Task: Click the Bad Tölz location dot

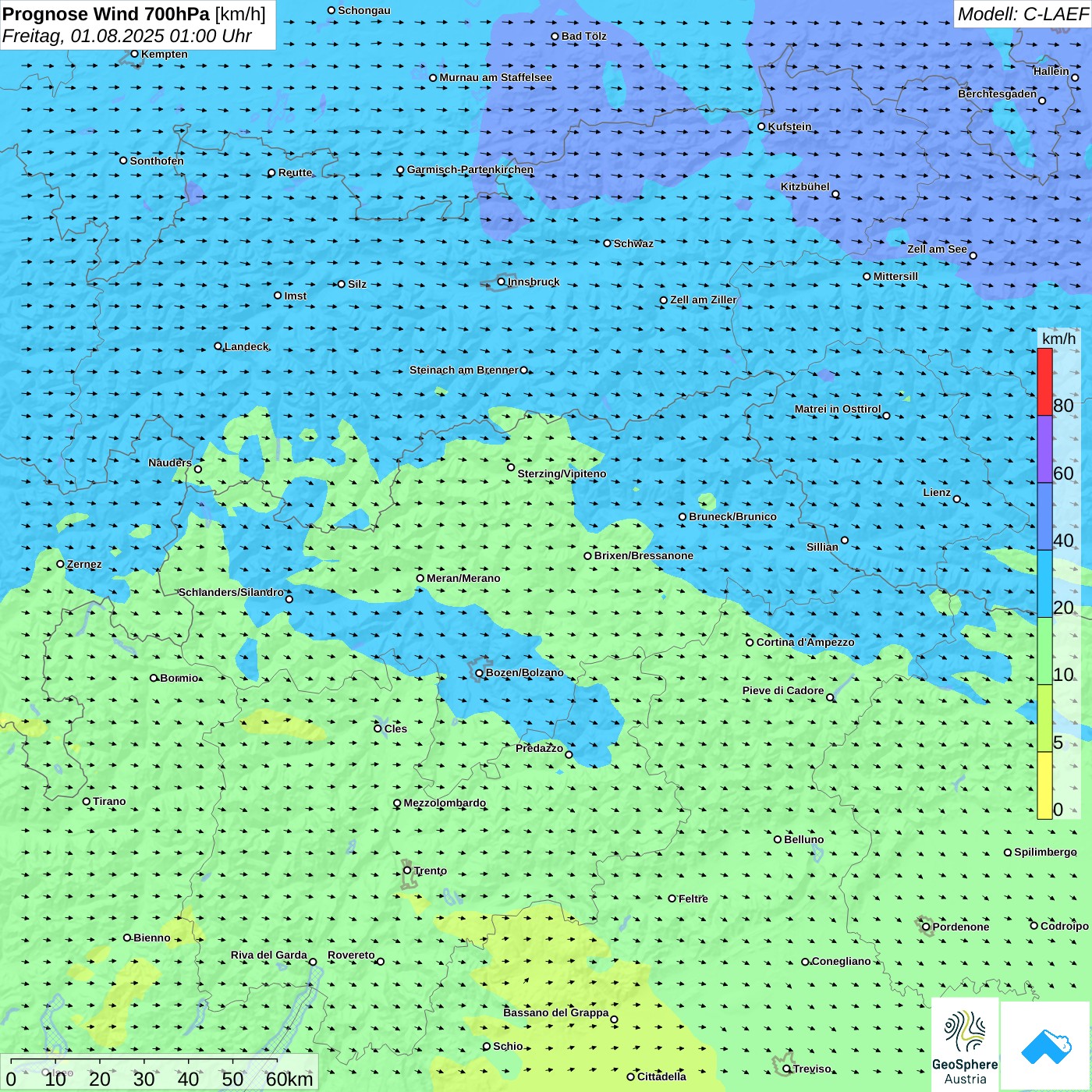Action: pyautogui.click(x=555, y=36)
